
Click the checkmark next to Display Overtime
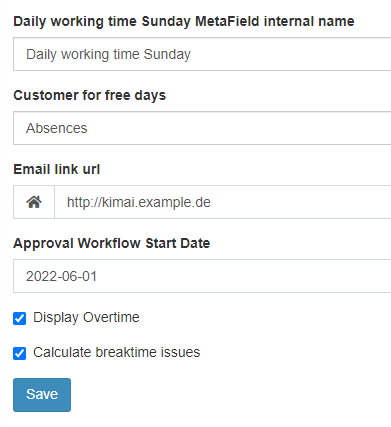(19, 318)
